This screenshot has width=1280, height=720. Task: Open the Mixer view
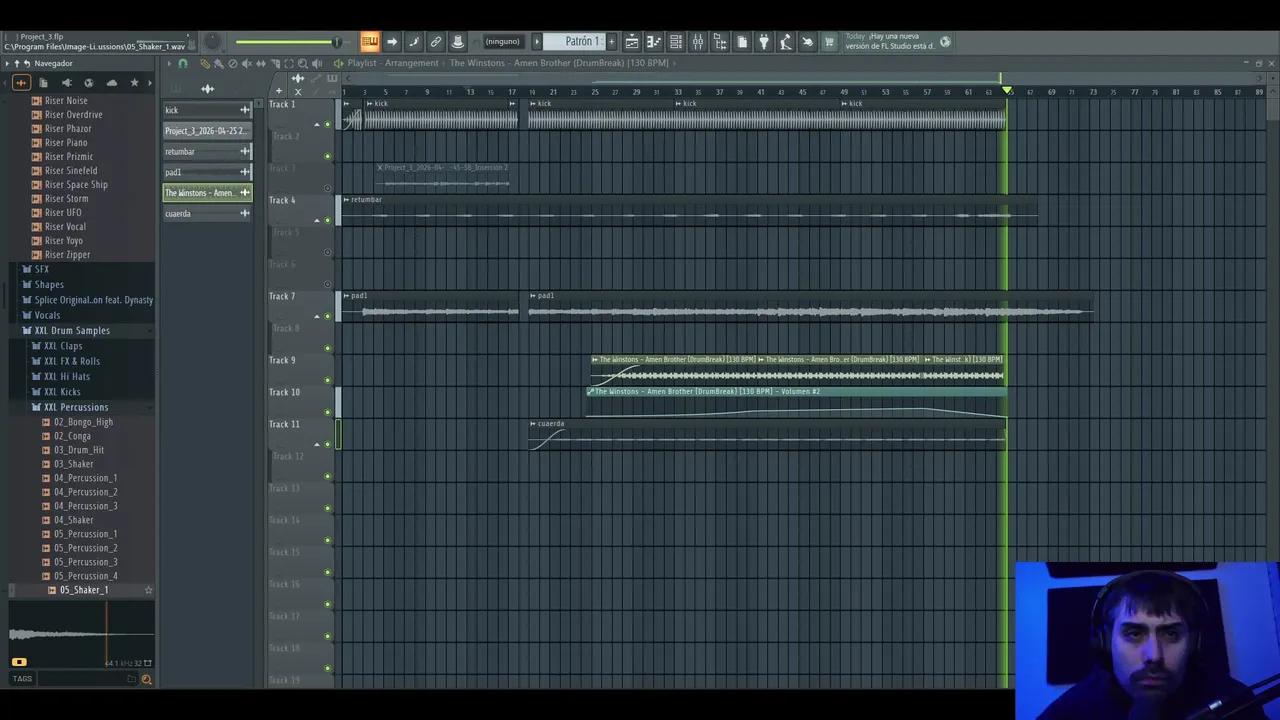pos(698,42)
